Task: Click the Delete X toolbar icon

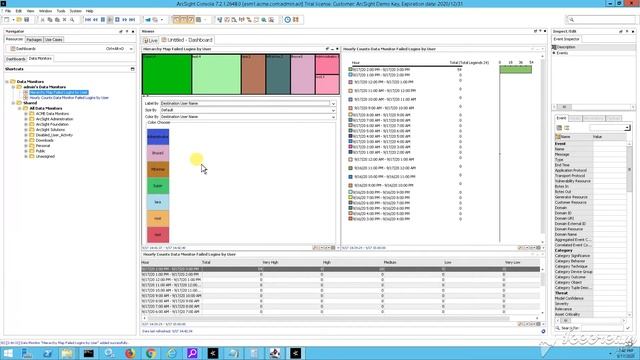Action: [64, 20]
